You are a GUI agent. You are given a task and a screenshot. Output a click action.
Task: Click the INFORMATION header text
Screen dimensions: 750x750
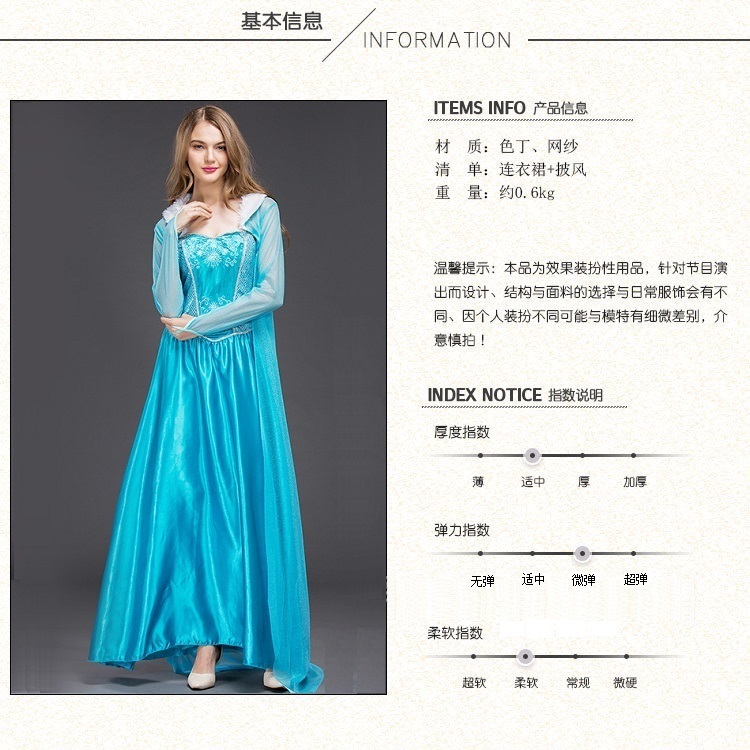click(x=437, y=40)
